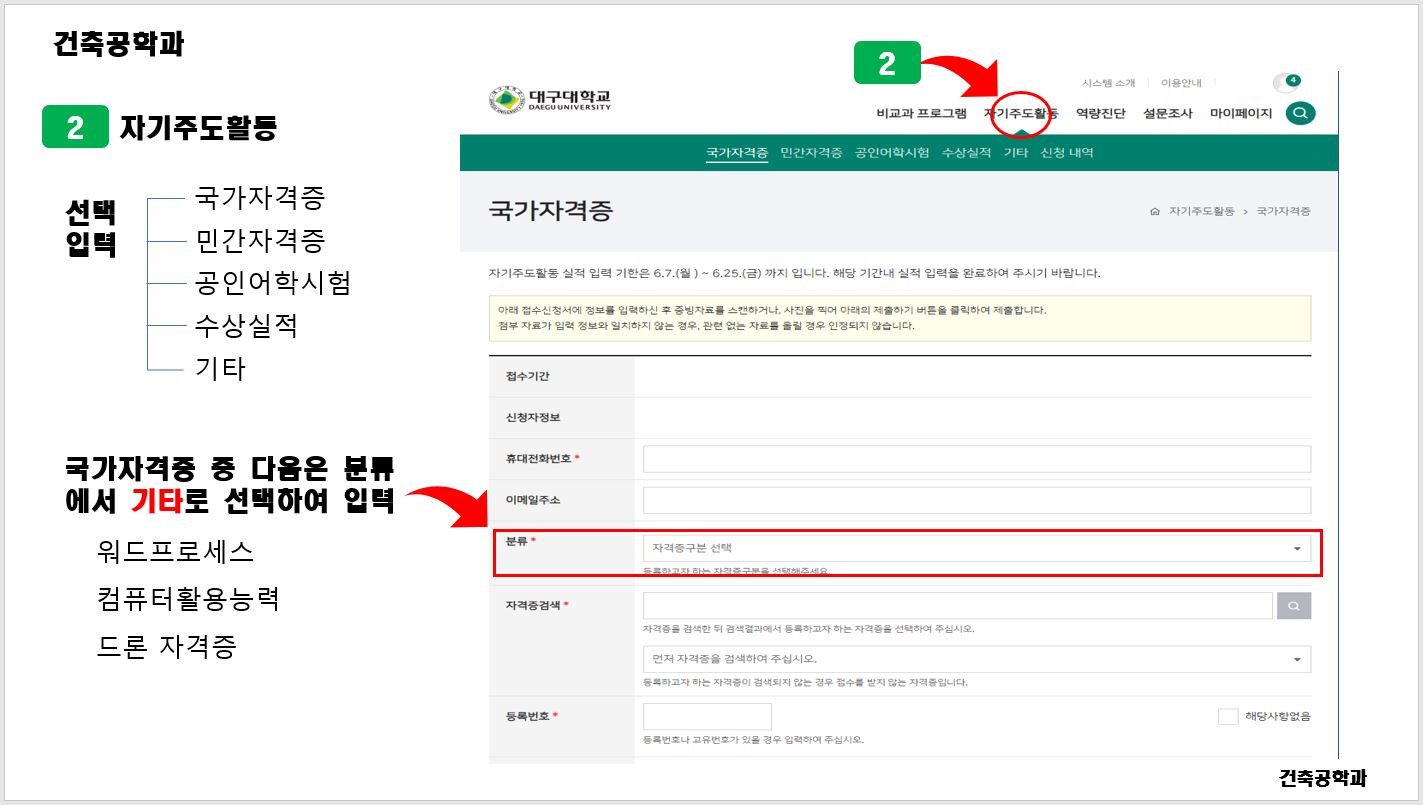The height and width of the screenshot is (805, 1423).
Task: Open the 비교과 프로그램 menu
Action: click(921, 113)
